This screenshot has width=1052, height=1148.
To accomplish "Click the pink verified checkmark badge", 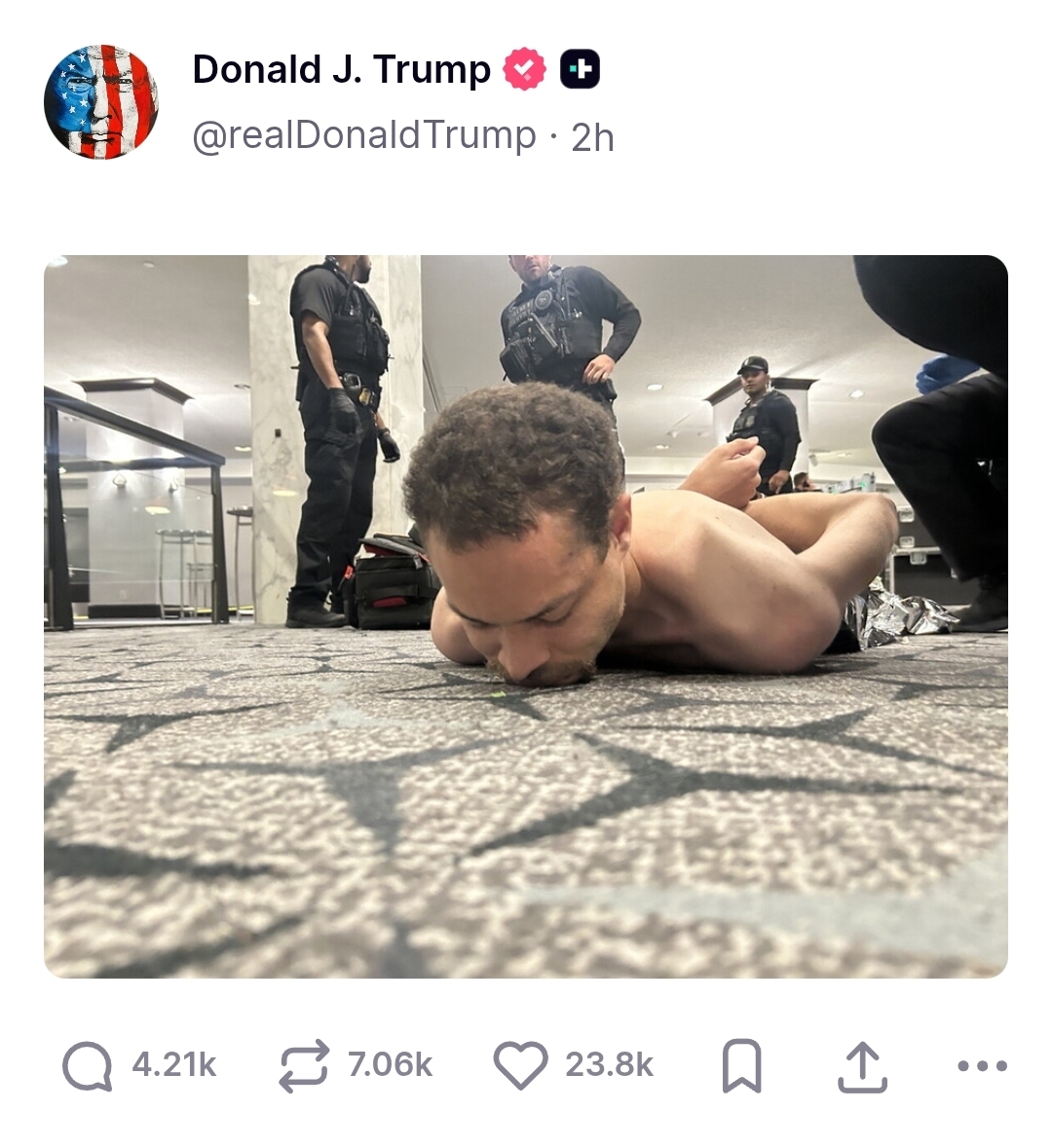I will click(x=524, y=69).
